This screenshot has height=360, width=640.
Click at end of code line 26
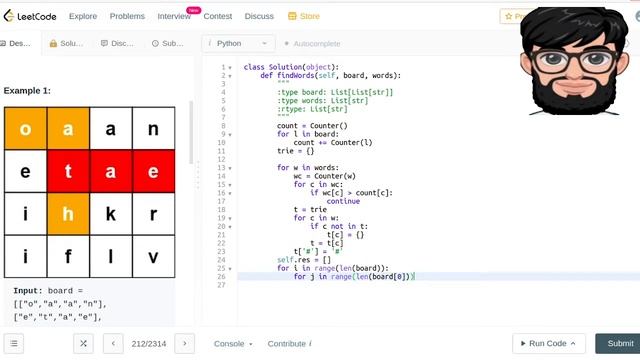click(415, 277)
